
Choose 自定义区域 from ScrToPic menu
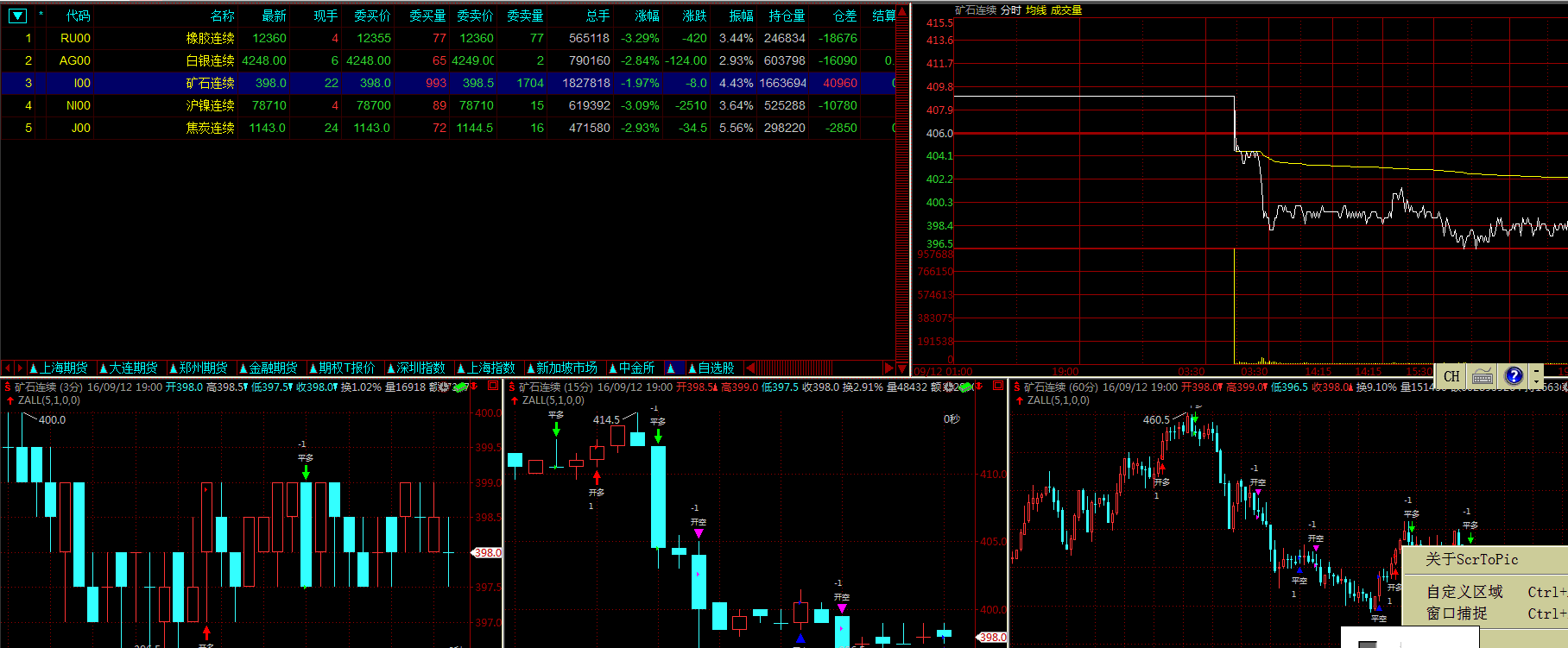point(1464,592)
